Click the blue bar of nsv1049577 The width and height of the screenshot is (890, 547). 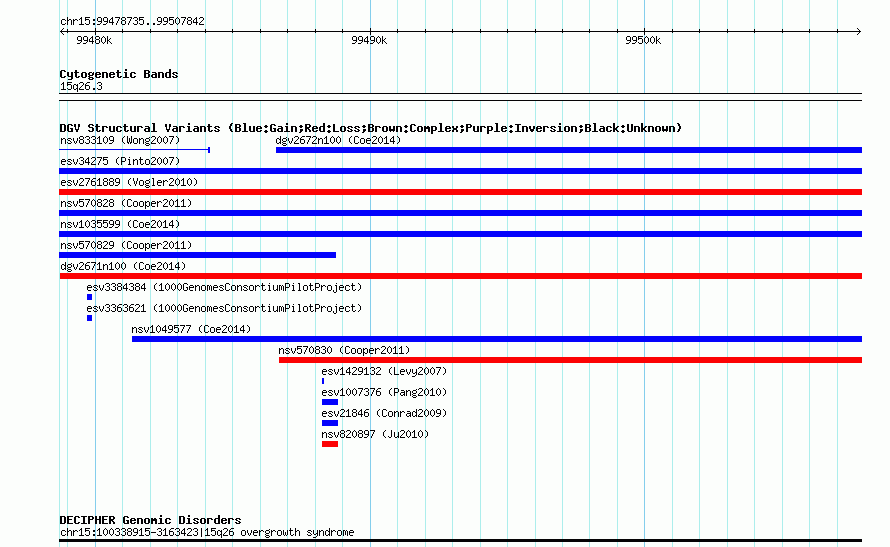coord(497,339)
